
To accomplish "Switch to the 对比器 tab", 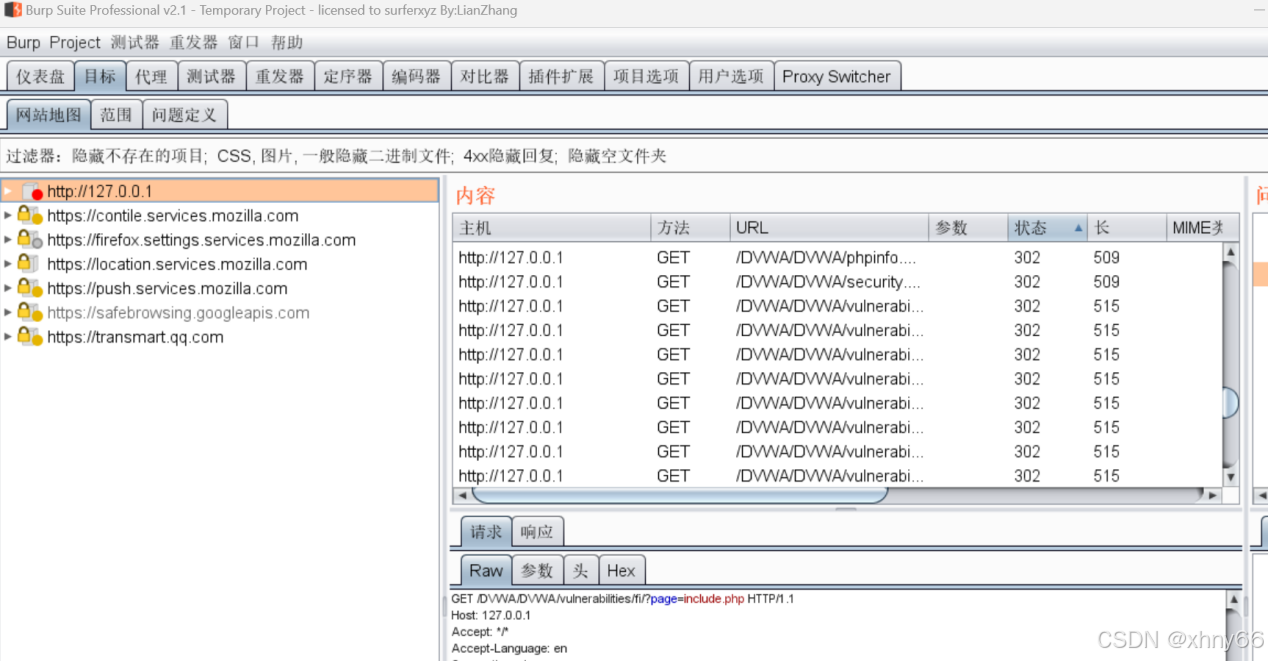I will tap(484, 76).
